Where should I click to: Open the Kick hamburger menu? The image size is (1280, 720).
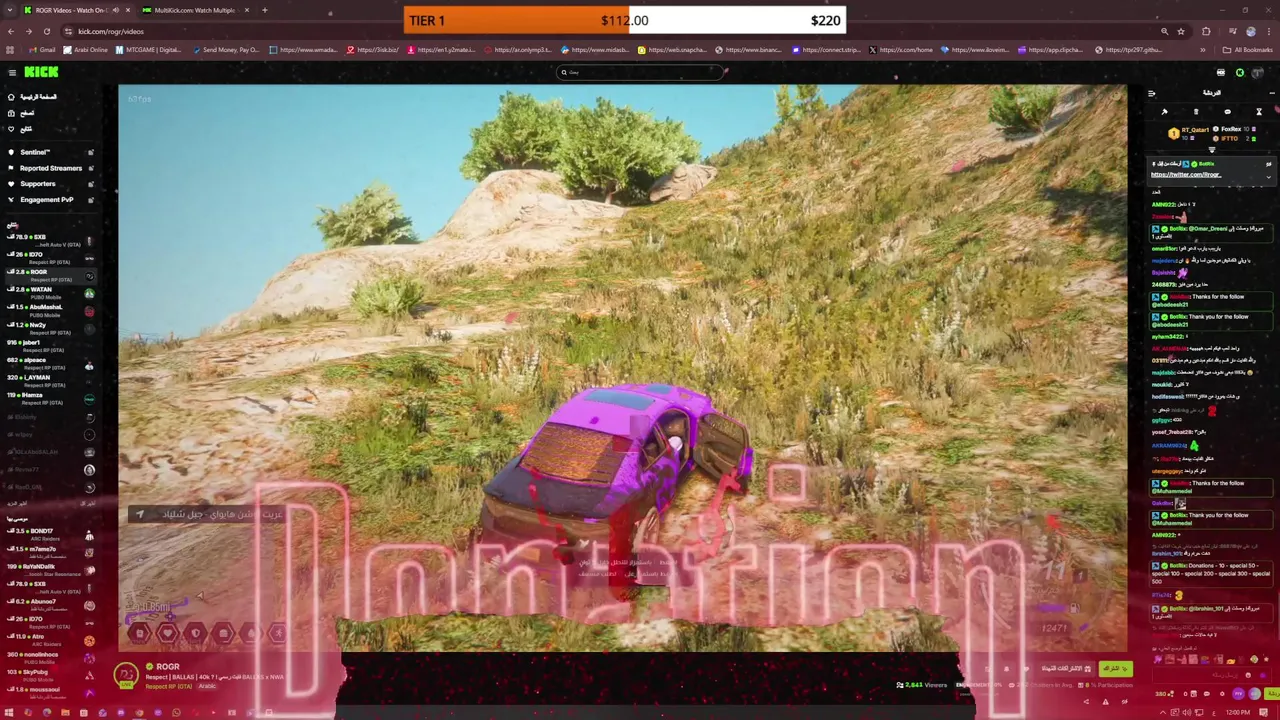12,72
